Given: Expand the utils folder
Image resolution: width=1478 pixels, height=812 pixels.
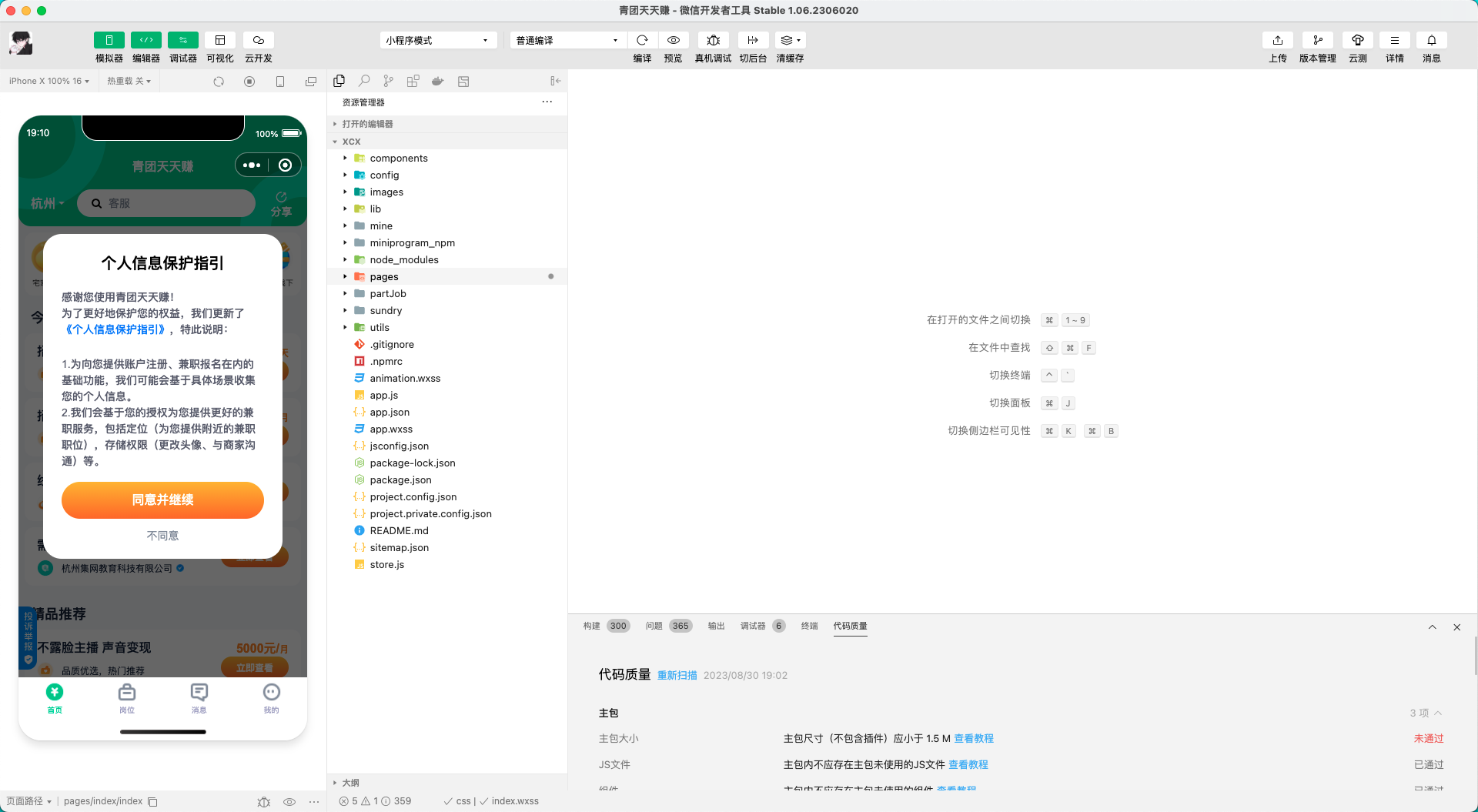Looking at the screenshot, I should 447,327.
